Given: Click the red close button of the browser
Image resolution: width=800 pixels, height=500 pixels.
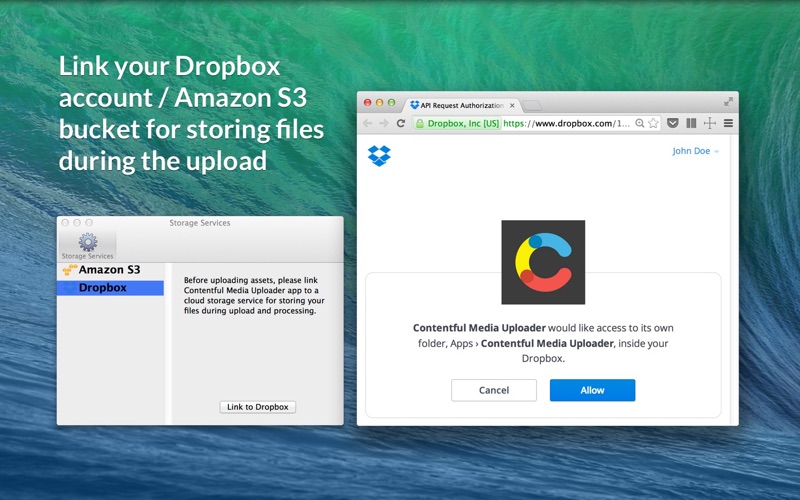Looking at the screenshot, I should coord(367,103).
